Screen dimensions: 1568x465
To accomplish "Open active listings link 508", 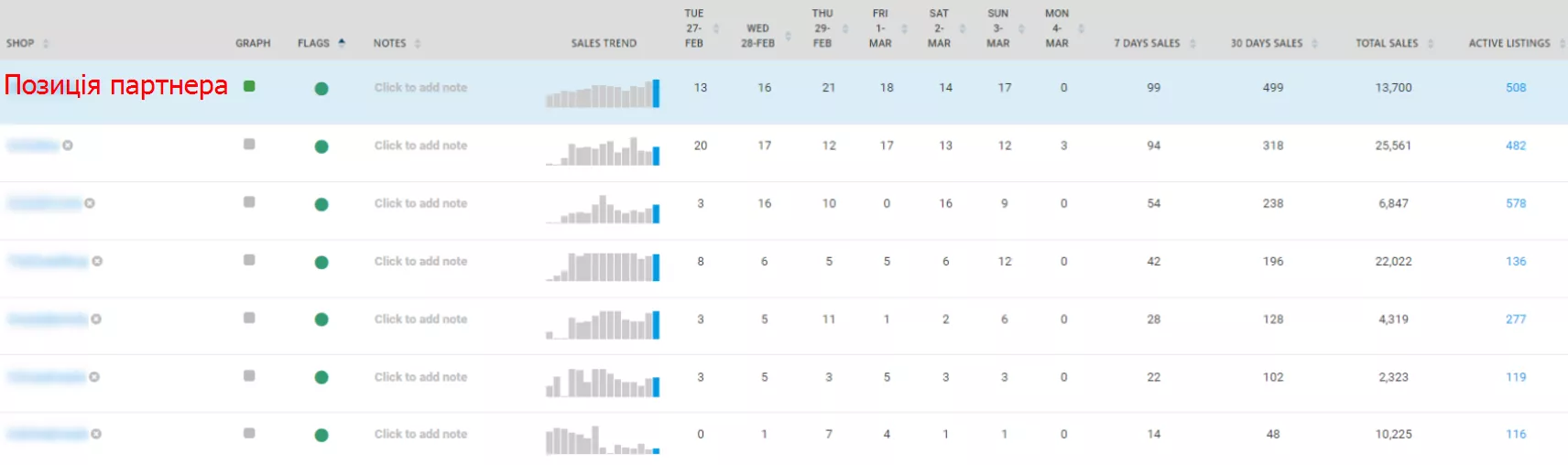I will tap(1516, 88).
